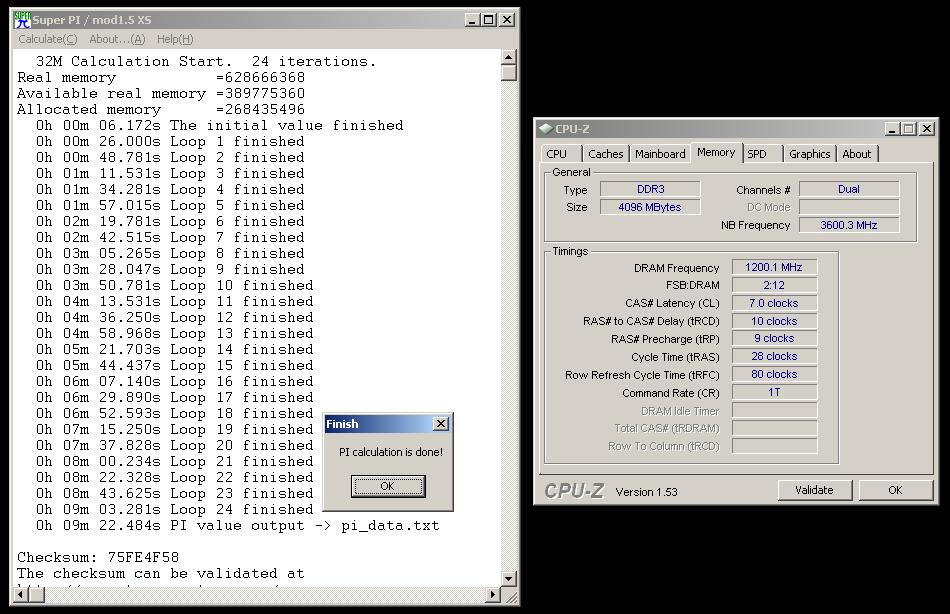950x614 pixels.
Task: Click the Dual Channels field
Action: point(849,189)
